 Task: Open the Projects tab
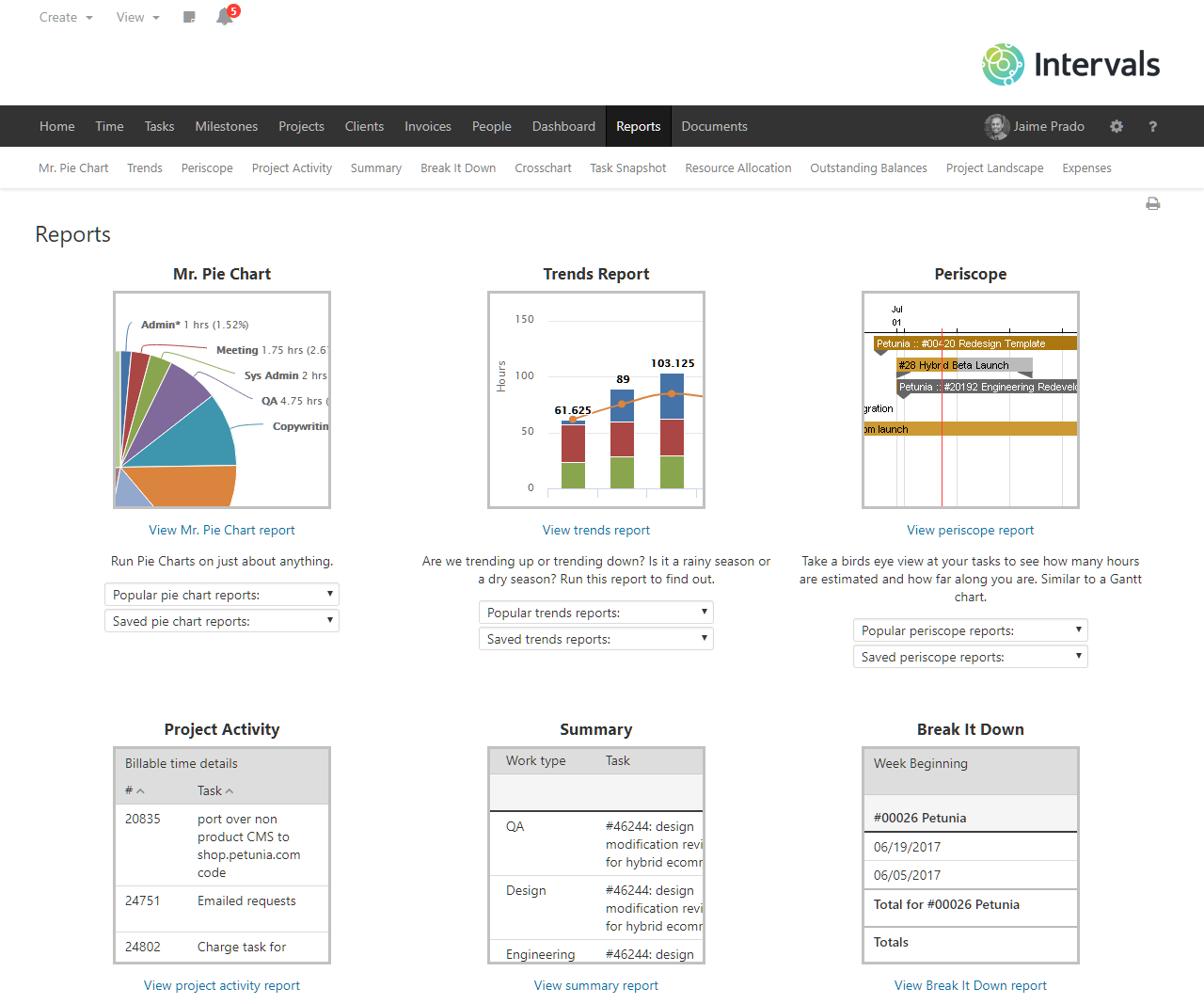coord(301,126)
